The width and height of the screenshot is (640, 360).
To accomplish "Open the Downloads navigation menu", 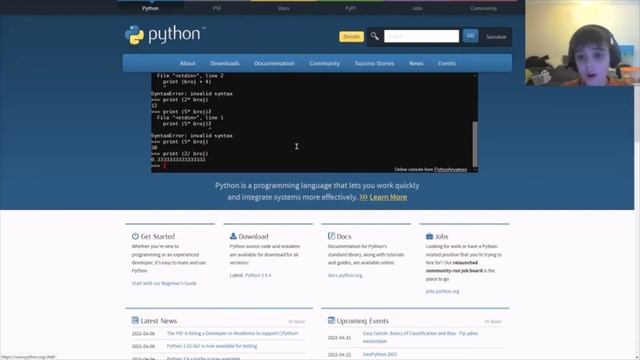I will (225, 63).
